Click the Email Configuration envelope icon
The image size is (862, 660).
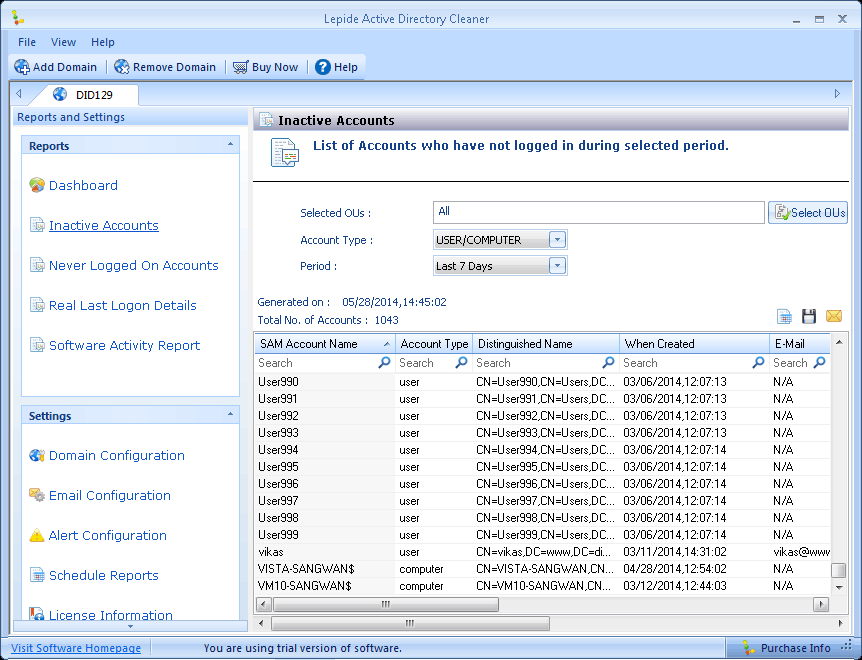click(x=37, y=495)
